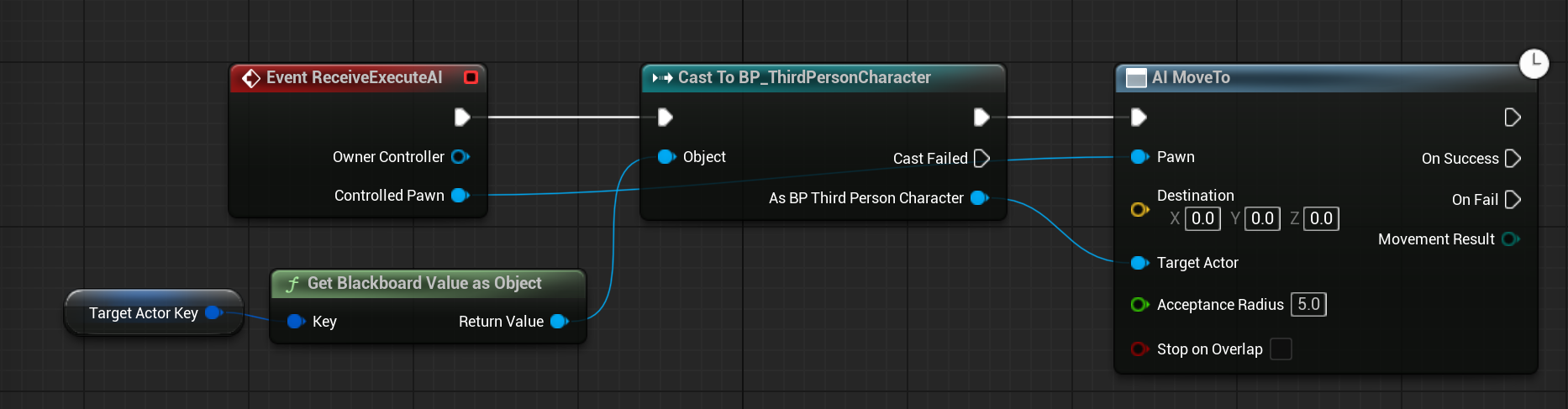The width and height of the screenshot is (1568, 409).
Task: Toggle the Stop on Overlap checkbox
Action: (1281, 349)
